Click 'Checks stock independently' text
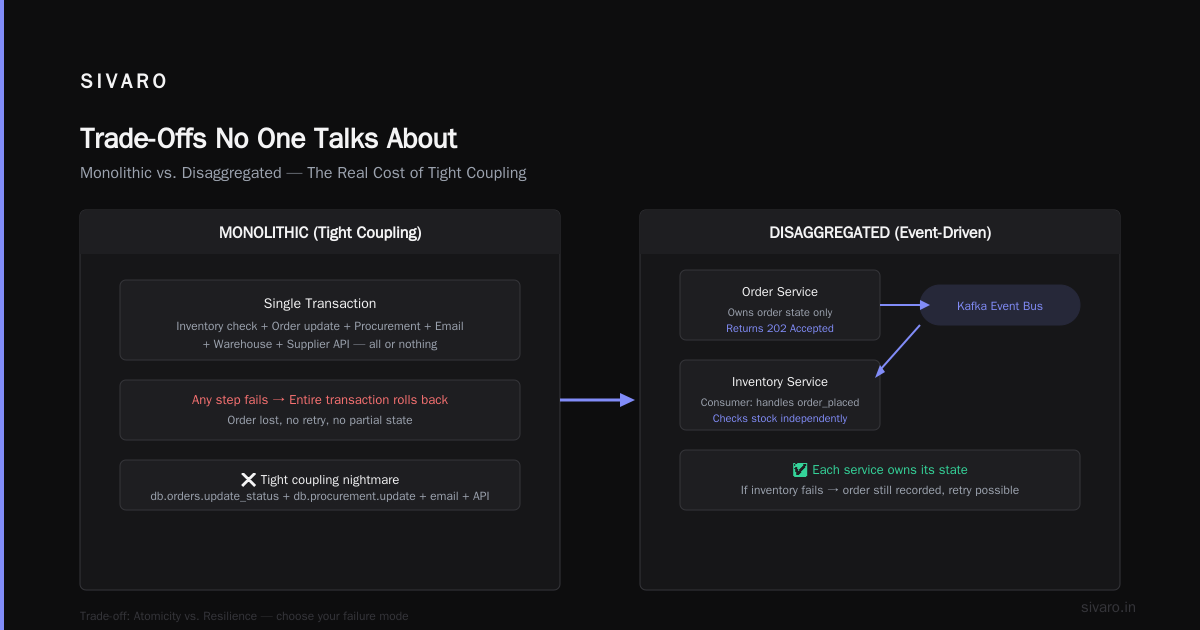 tap(780, 418)
